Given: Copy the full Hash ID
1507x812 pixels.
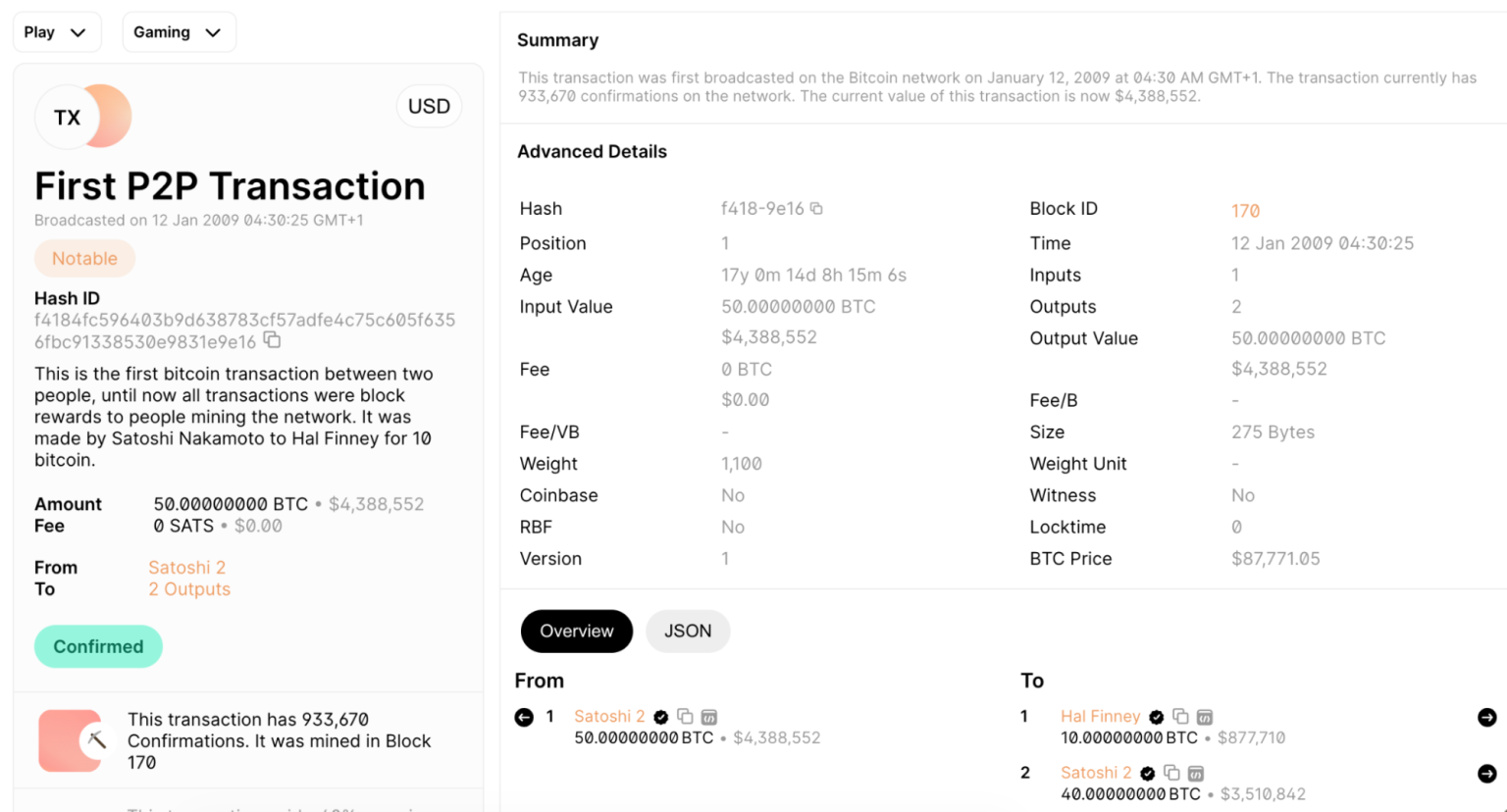Looking at the screenshot, I should click(x=273, y=340).
